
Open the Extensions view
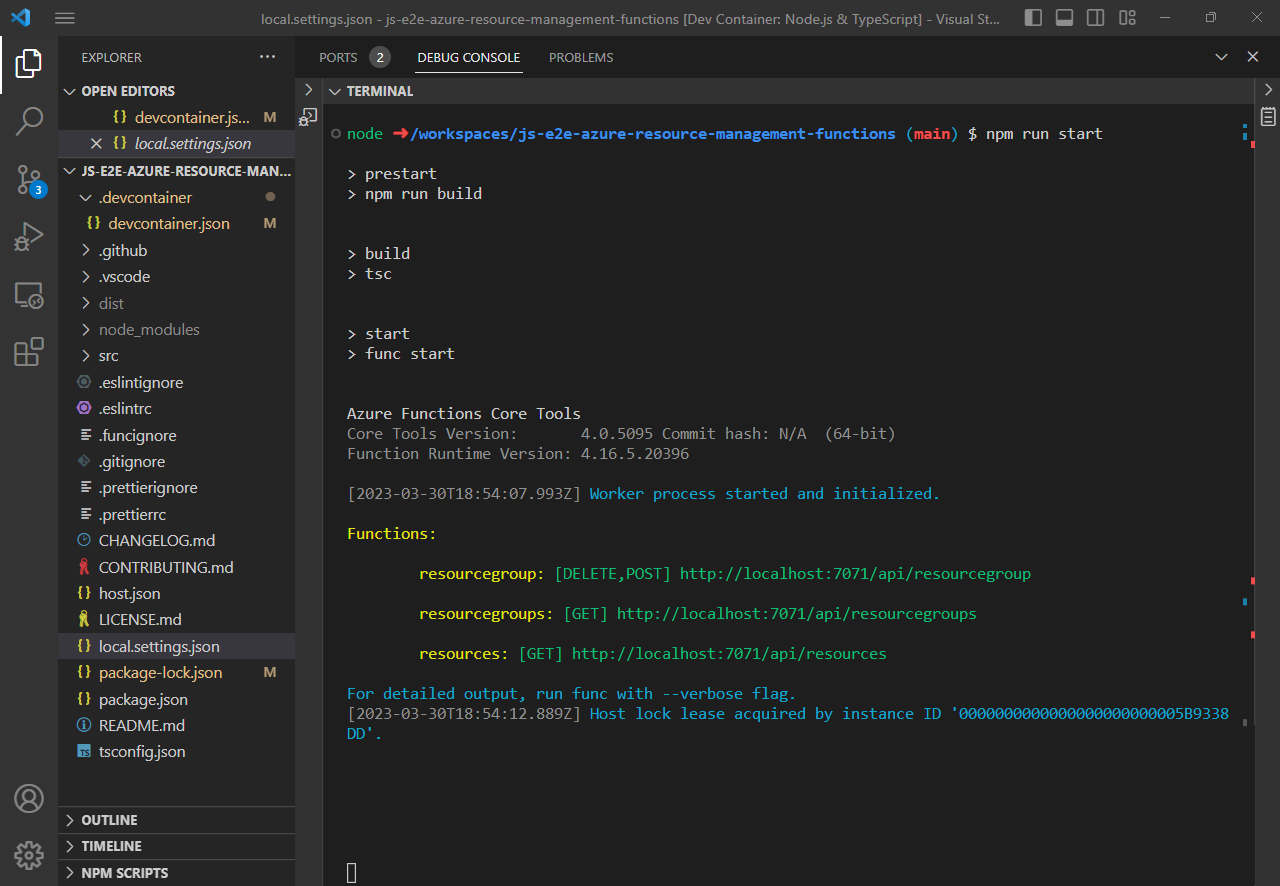28,352
